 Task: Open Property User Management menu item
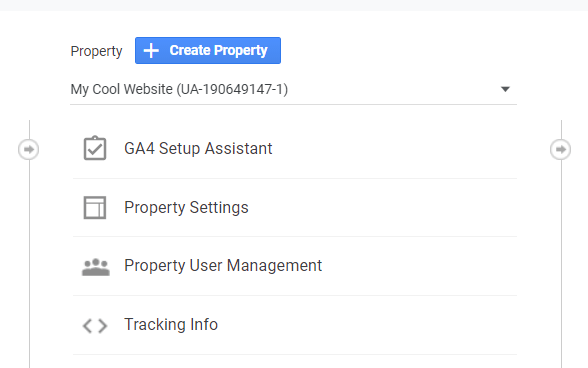click(223, 266)
